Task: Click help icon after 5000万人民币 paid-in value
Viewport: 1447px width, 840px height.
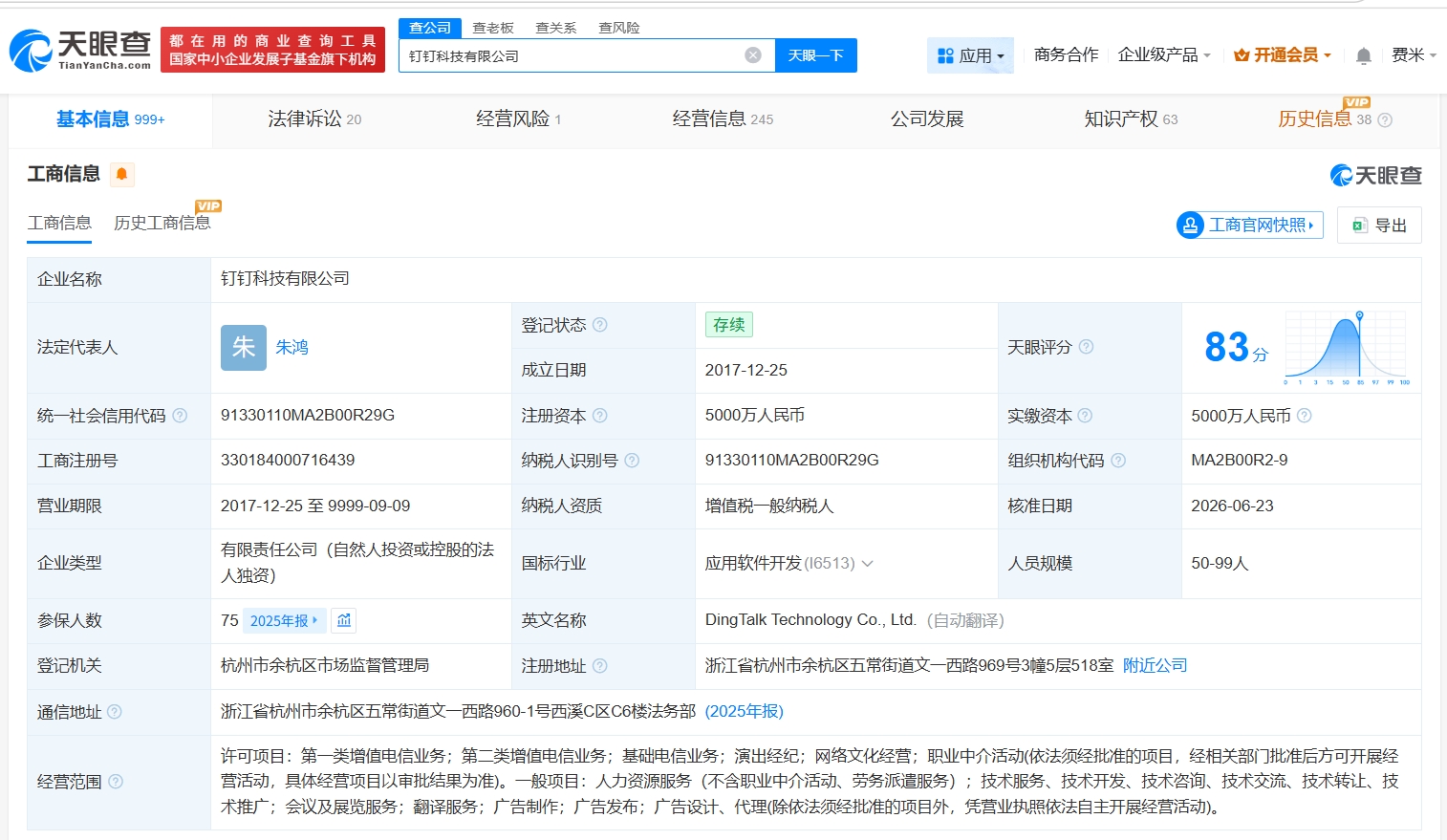Action: (1305, 416)
